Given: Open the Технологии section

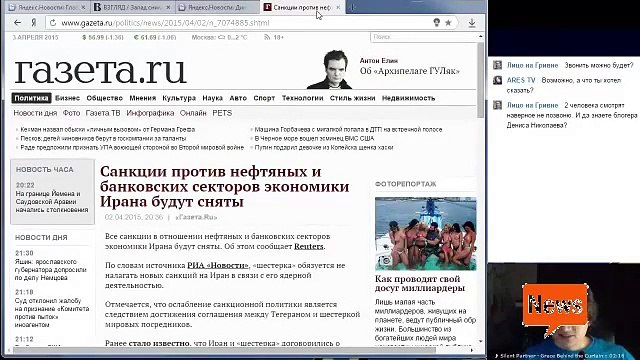Looking at the screenshot, I should pos(302,98).
